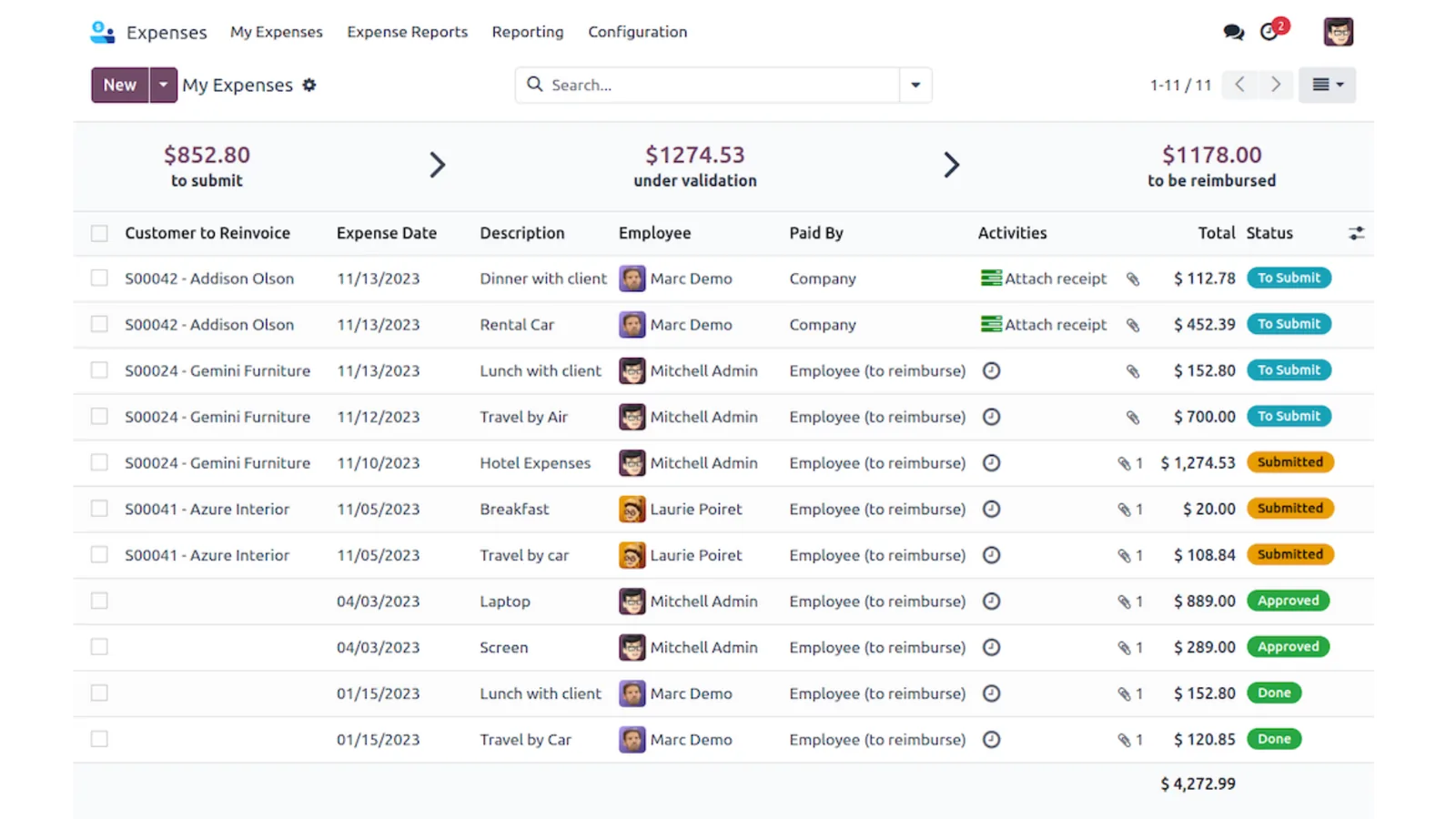Click the New expense button
The image size is (1456, 819).
(119, 85)
